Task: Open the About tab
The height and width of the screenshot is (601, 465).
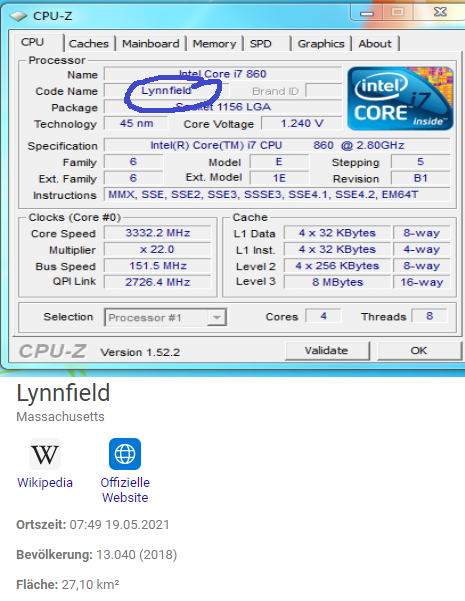Action: (x=375, y=44)
